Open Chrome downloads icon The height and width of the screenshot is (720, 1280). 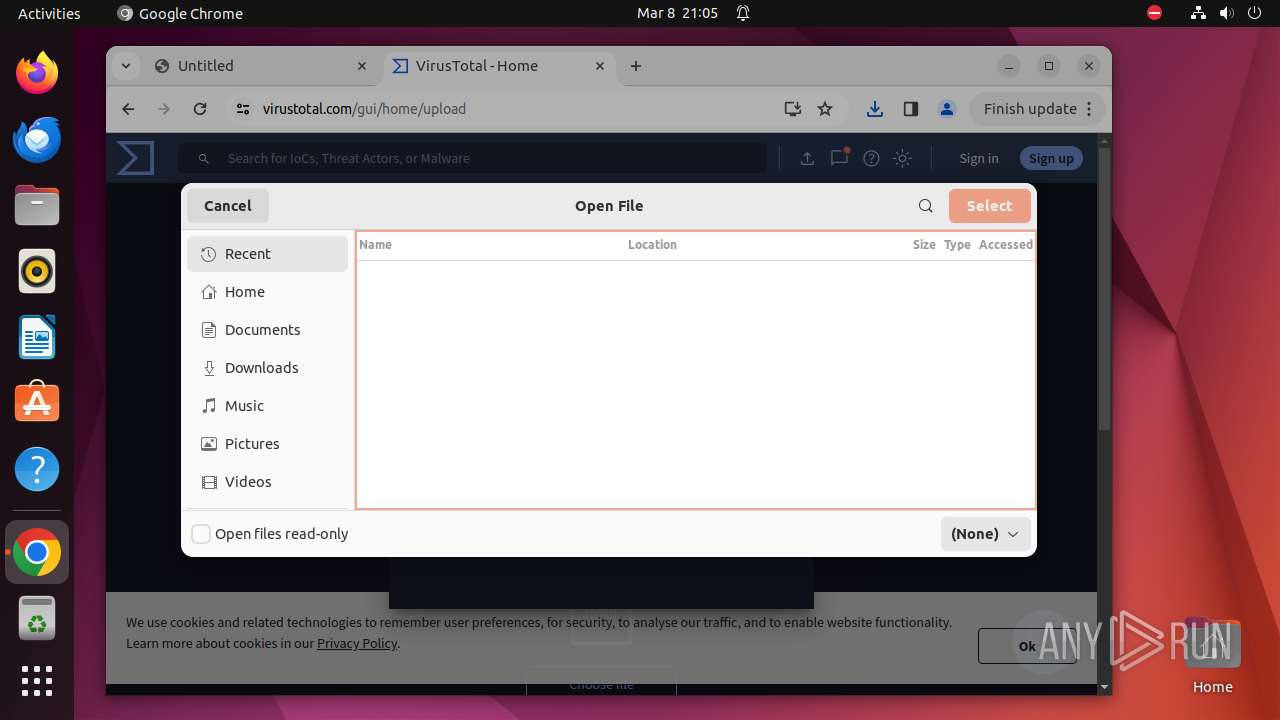(875, 109)
